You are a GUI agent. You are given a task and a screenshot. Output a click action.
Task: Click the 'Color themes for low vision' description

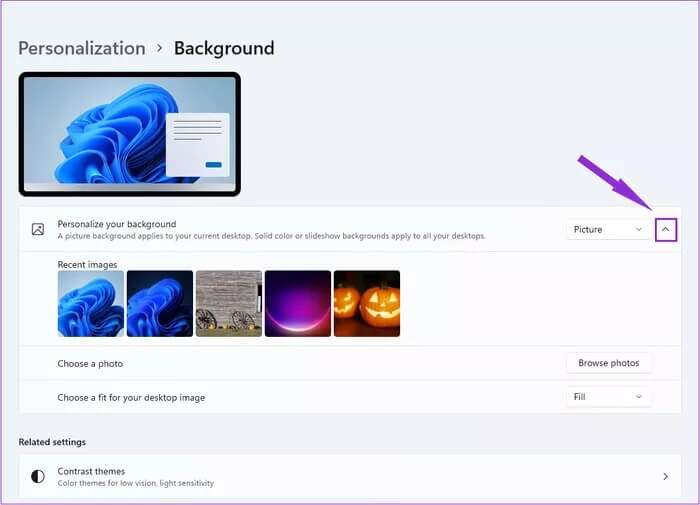pos(136,483)
